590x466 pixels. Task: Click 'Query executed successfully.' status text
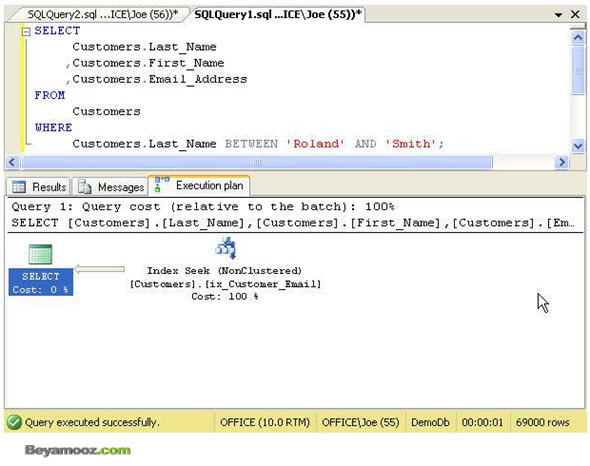coord(92,422)
